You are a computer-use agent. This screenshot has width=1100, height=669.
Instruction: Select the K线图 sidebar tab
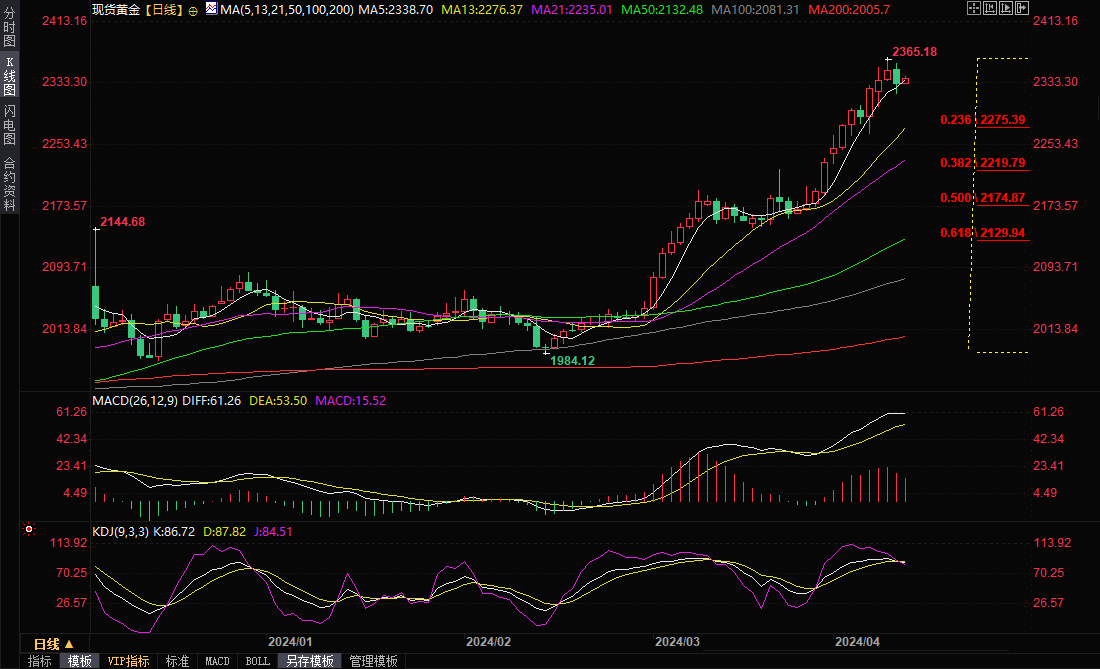pyautogui.click(x=9, y=76)
